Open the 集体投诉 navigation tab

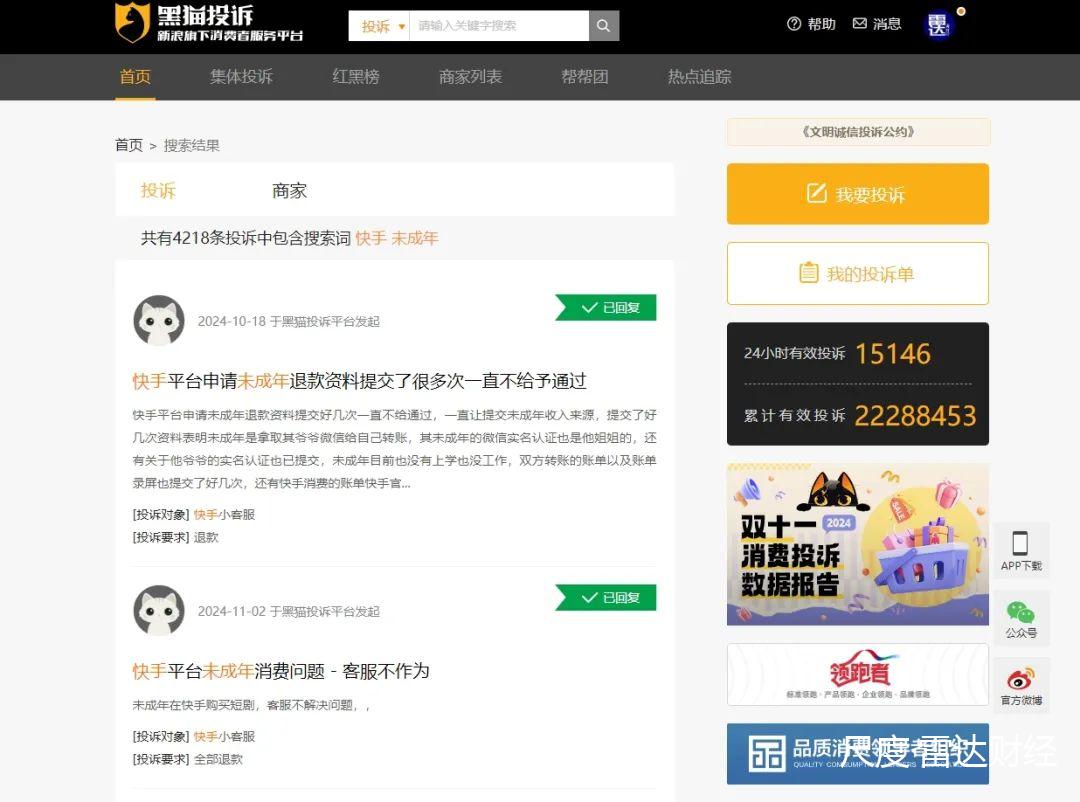coord(242,76)
